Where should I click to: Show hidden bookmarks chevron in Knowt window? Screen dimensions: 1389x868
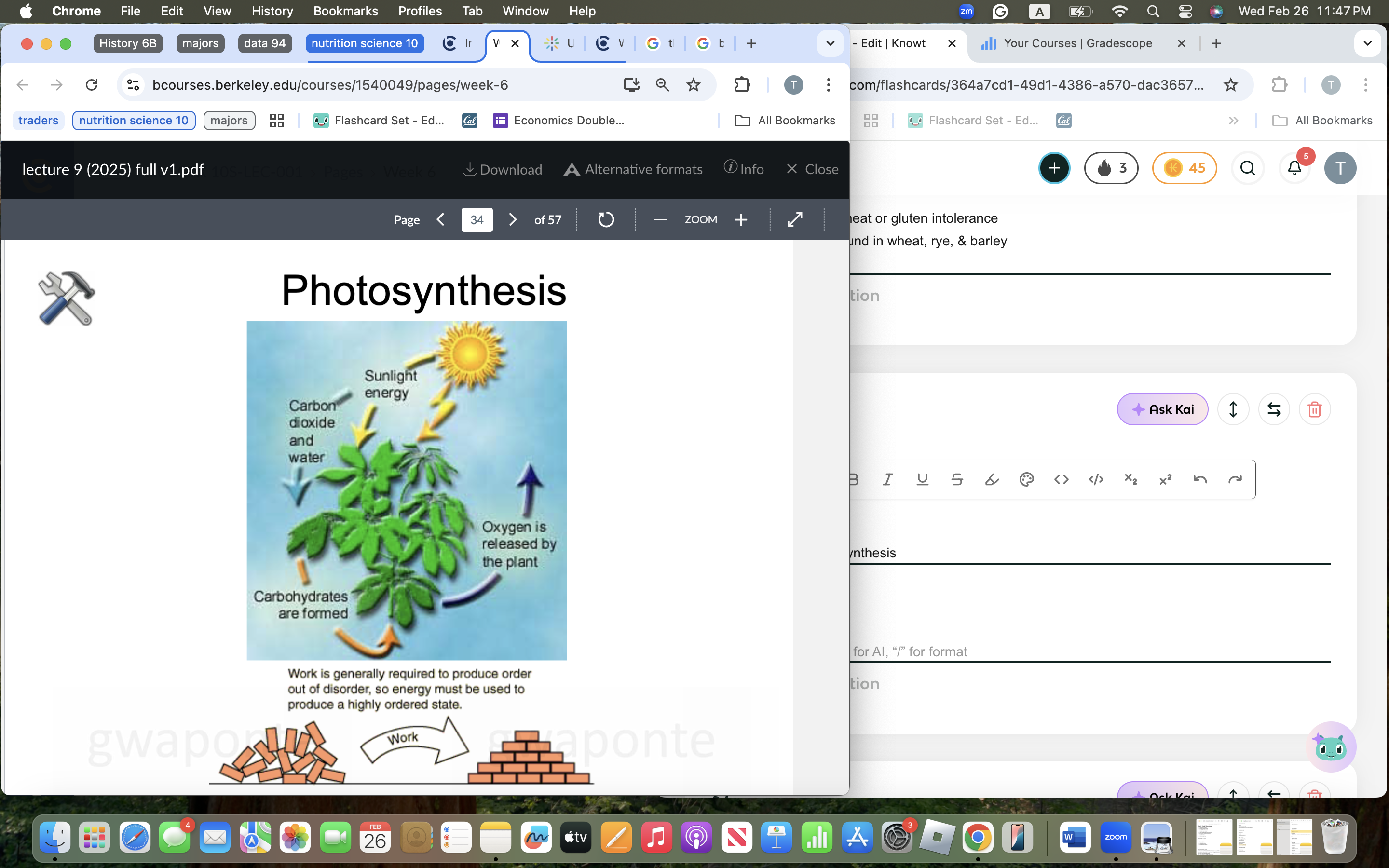tap(1233, 120)
